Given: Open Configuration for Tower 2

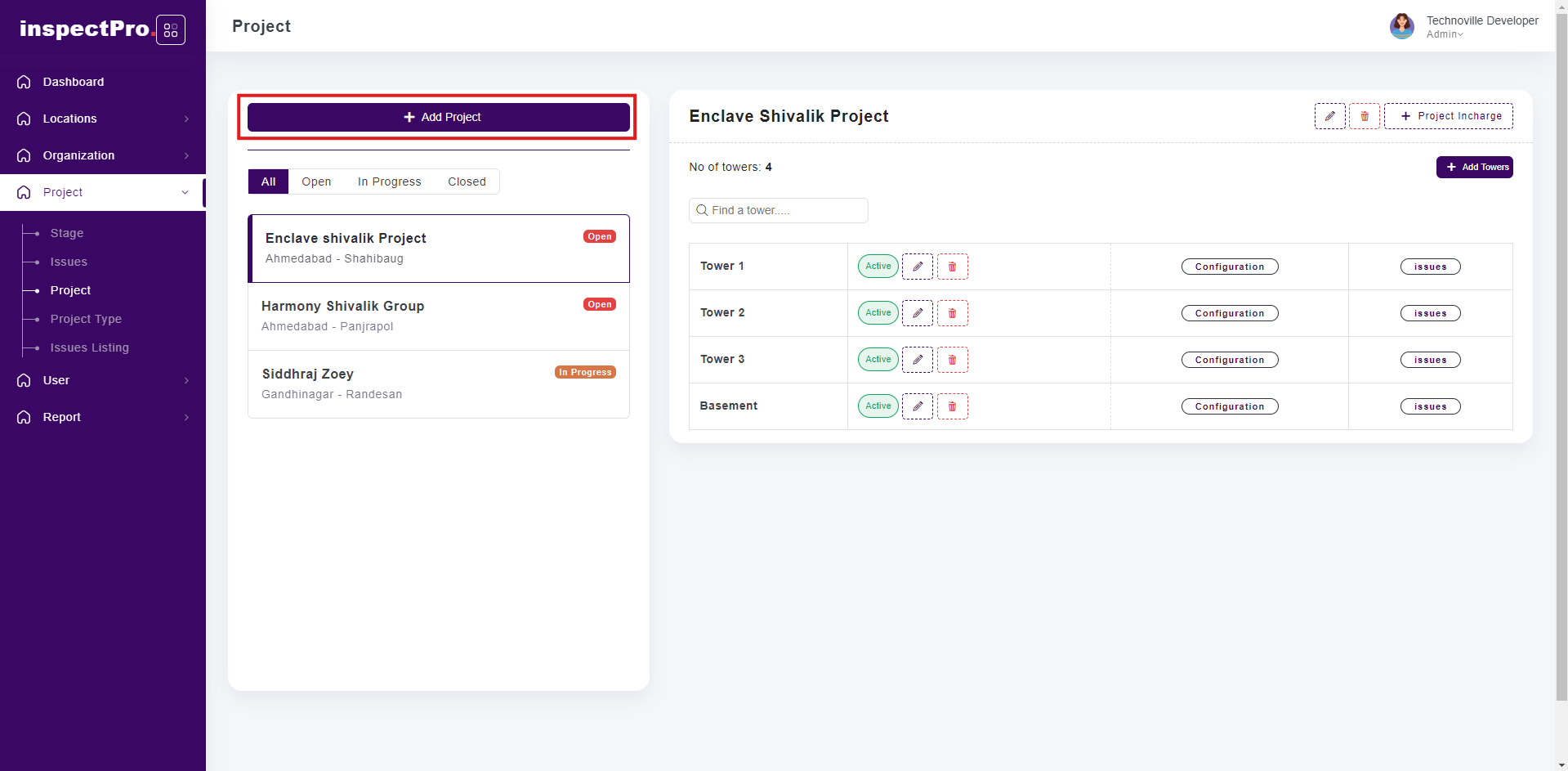Looking at the screenshot, I should pyautogui.click(x=1229, y=313).
